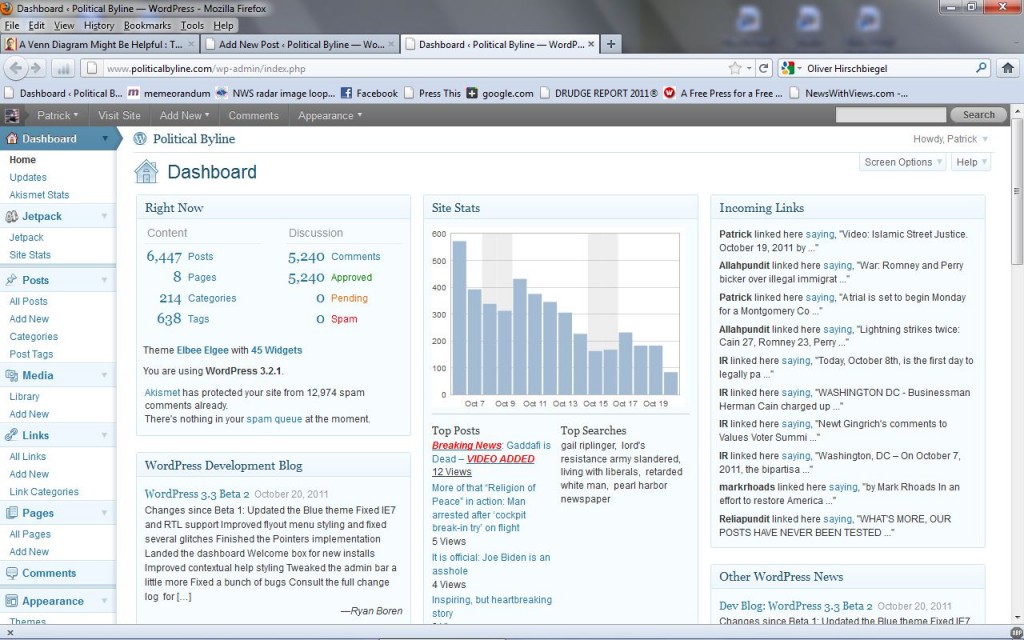The height and width of the screenshot is (640, 1024).
Task: Click the browser search box with Oliver Hirschbiegel
Action: 885,69
